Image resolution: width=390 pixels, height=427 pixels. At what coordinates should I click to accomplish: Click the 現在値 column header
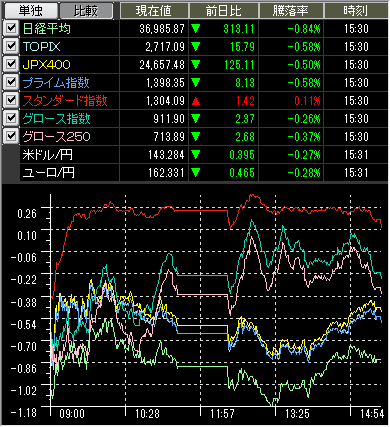pyautogui.click(x=154, y=11)
